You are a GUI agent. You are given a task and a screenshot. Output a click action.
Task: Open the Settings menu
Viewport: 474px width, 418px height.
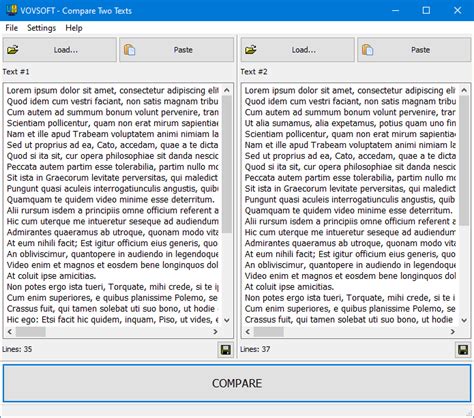[x=41, y=28]
